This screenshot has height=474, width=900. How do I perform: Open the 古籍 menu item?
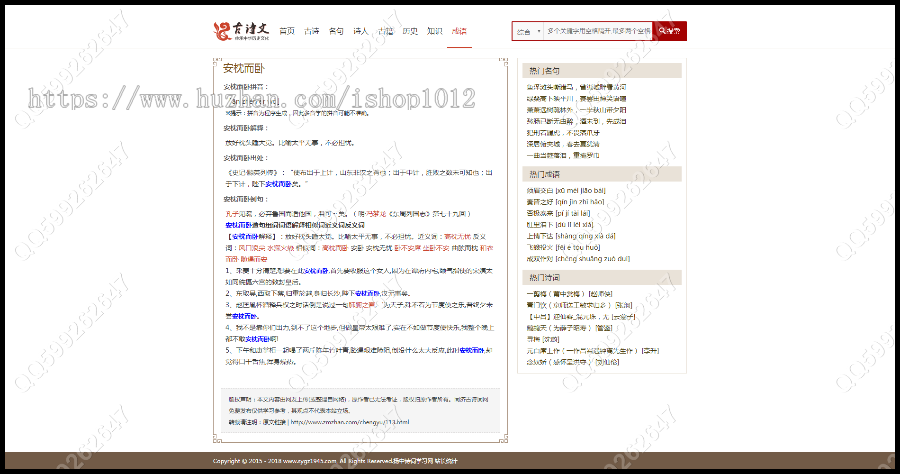coord(385,32)
